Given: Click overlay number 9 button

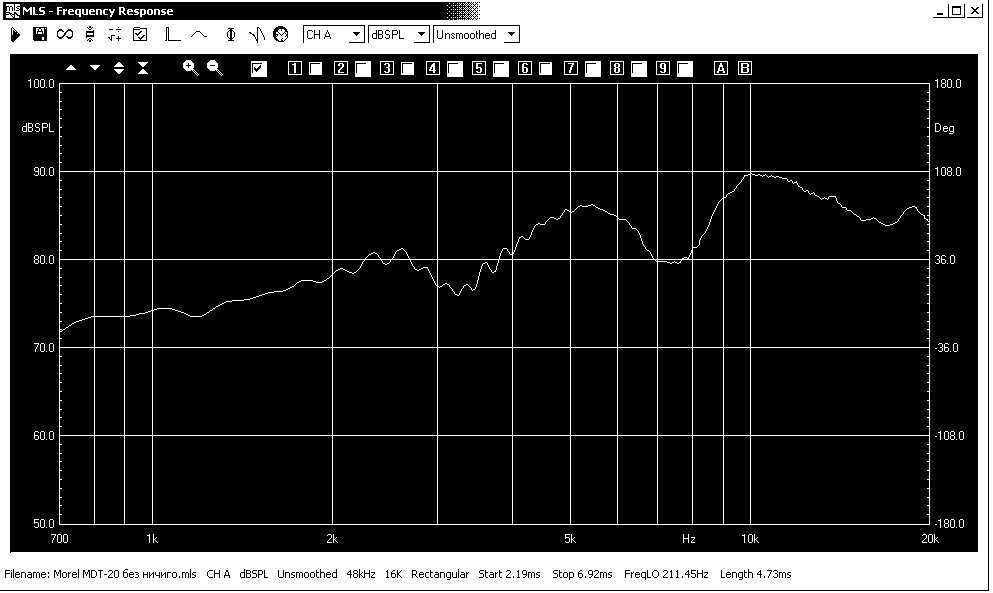Looking at the screenshot, I should (662, 68).
